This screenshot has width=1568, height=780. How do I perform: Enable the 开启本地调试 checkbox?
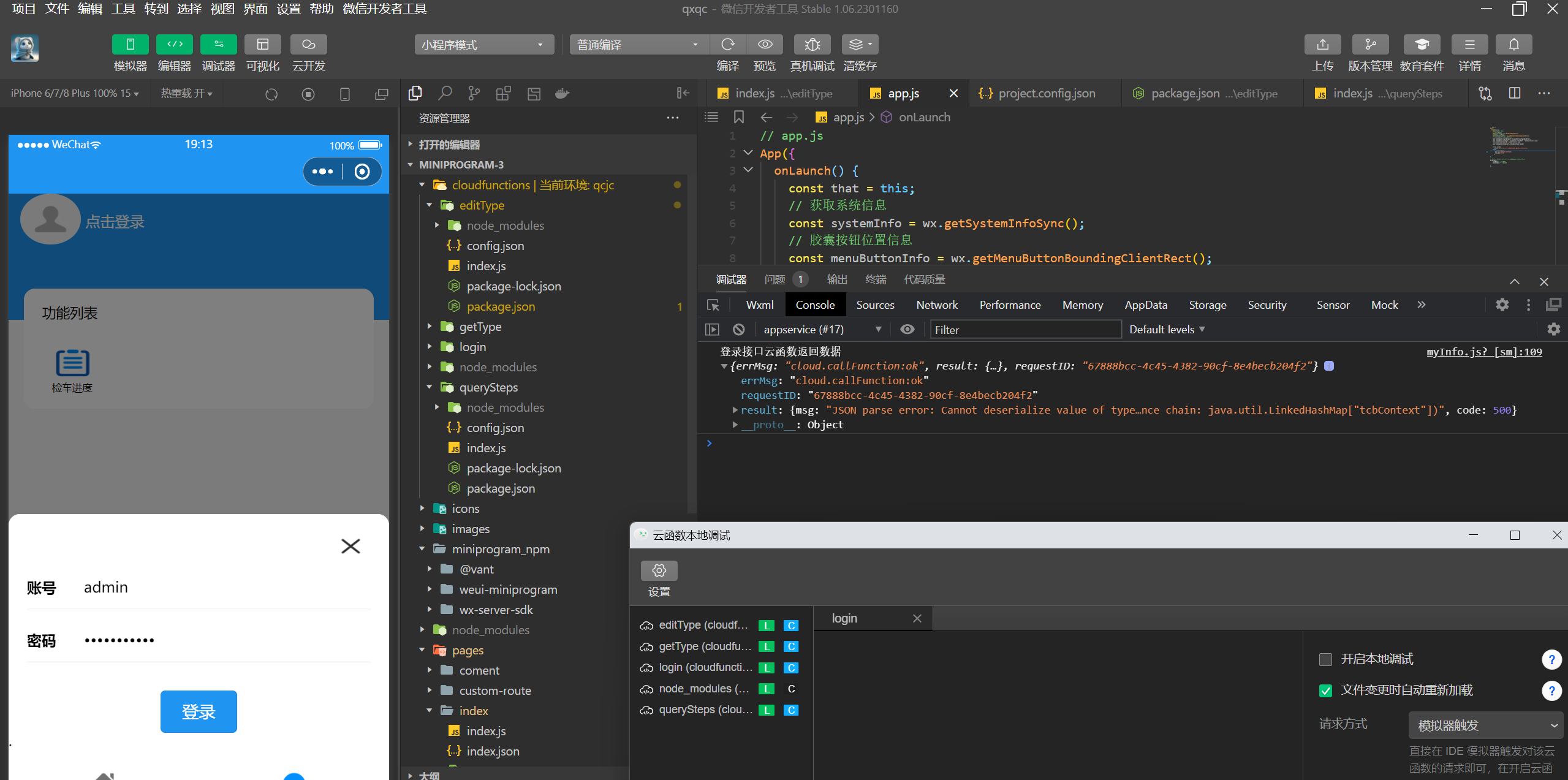[1325, 659]
